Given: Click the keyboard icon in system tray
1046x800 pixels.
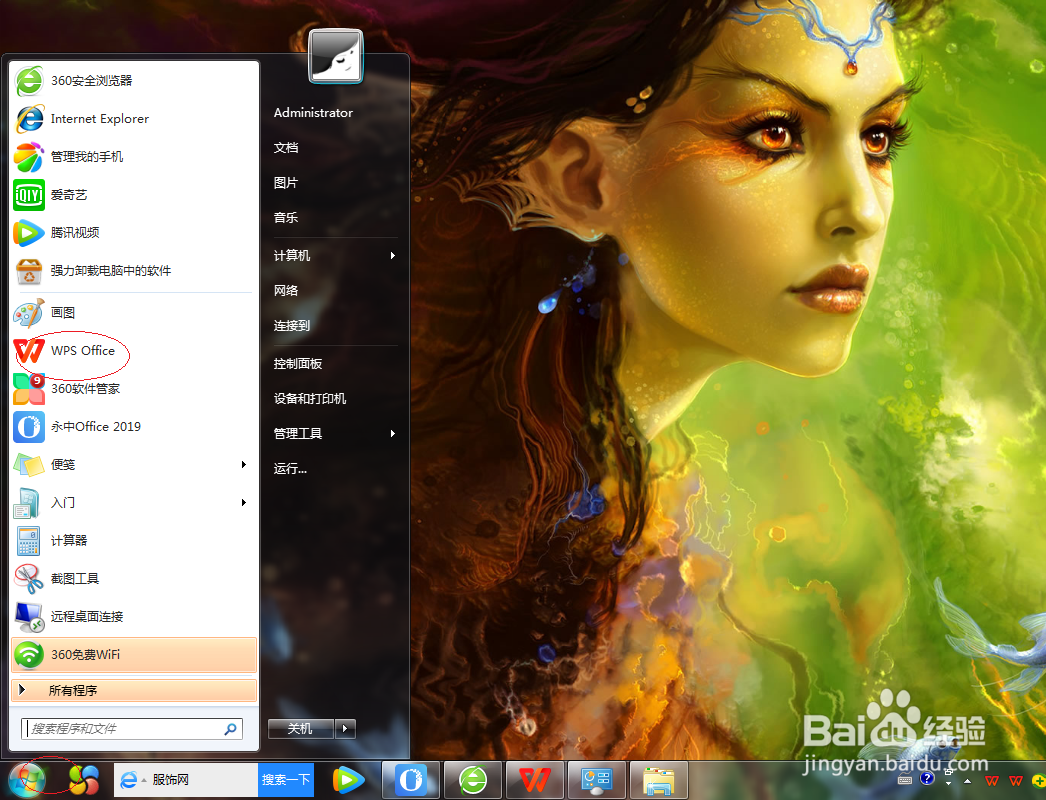Looking at the screenshot, I should point(905,780).
